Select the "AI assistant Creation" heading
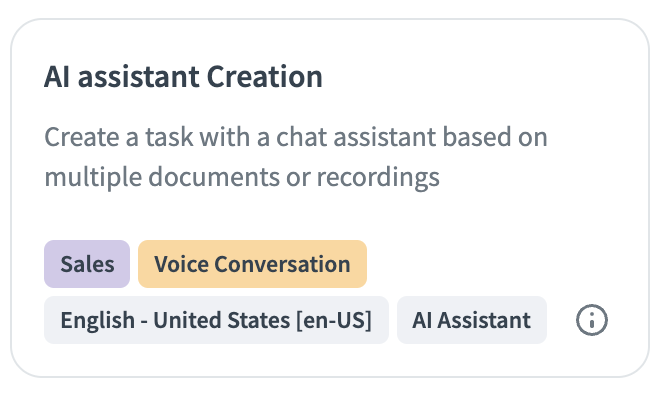Image resolution: width=672 pixels, height=402 pixels. coord(183,77)
